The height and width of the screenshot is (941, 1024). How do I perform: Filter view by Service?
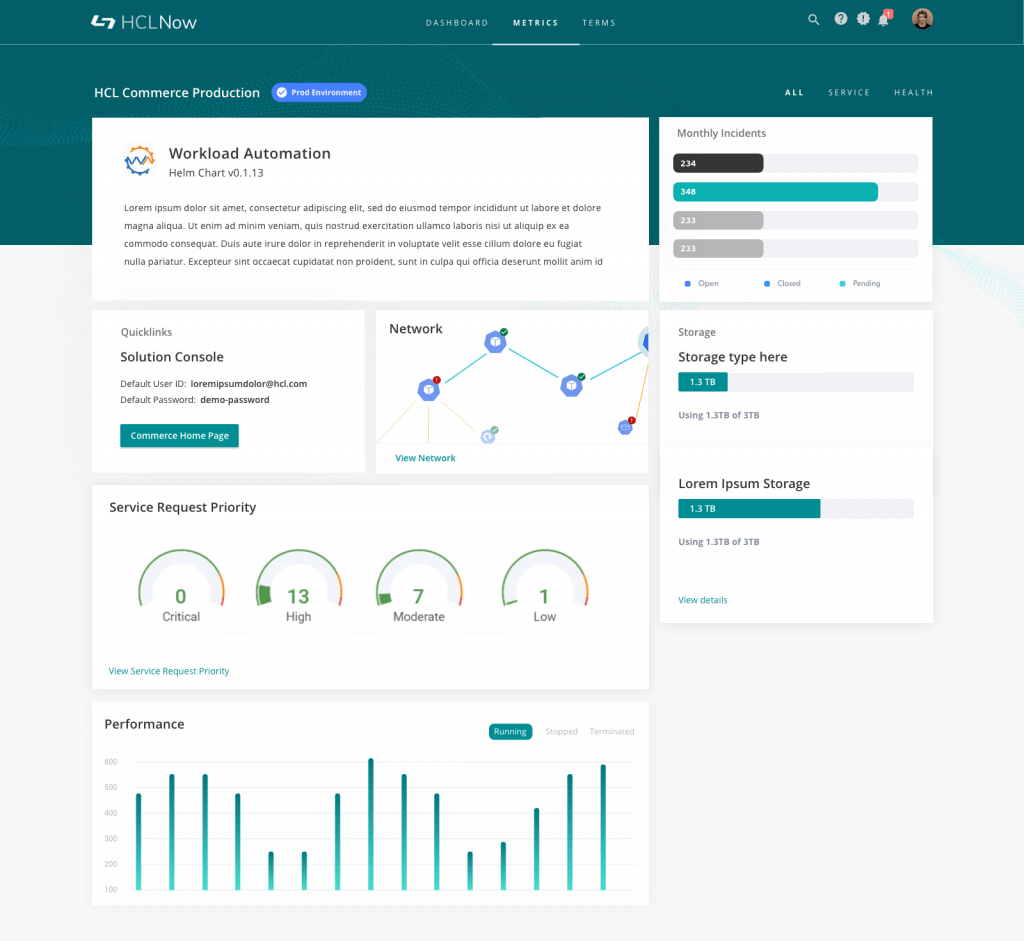[x=849, y=93]
